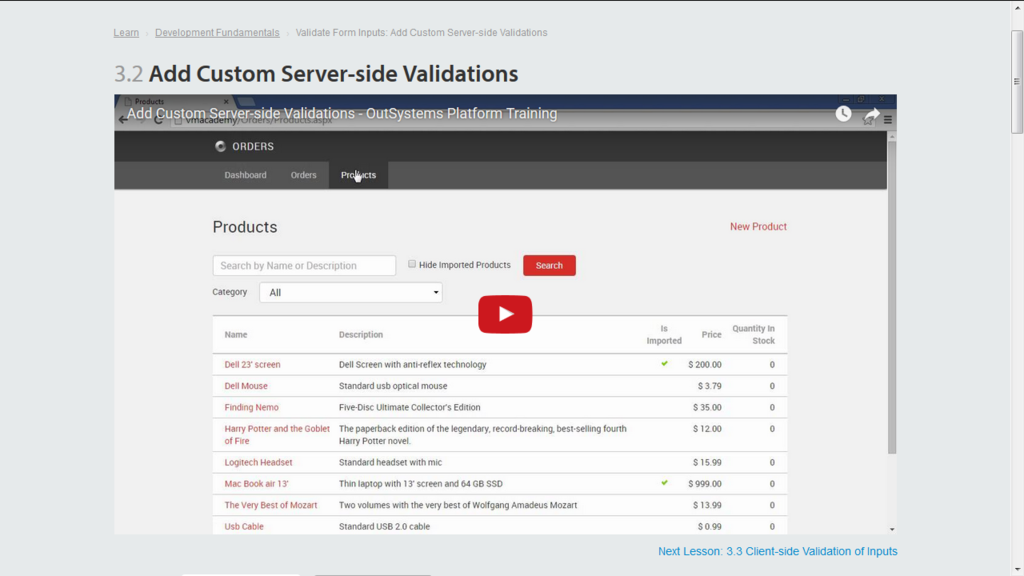Click the Description column header
Screen dimensions: 1024x576
pos(360,334)
